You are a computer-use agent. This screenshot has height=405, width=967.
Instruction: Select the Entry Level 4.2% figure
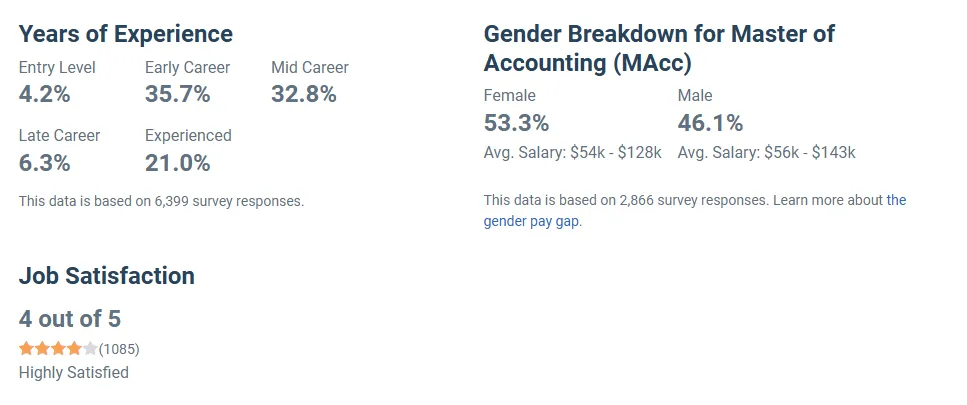point(45,95)
